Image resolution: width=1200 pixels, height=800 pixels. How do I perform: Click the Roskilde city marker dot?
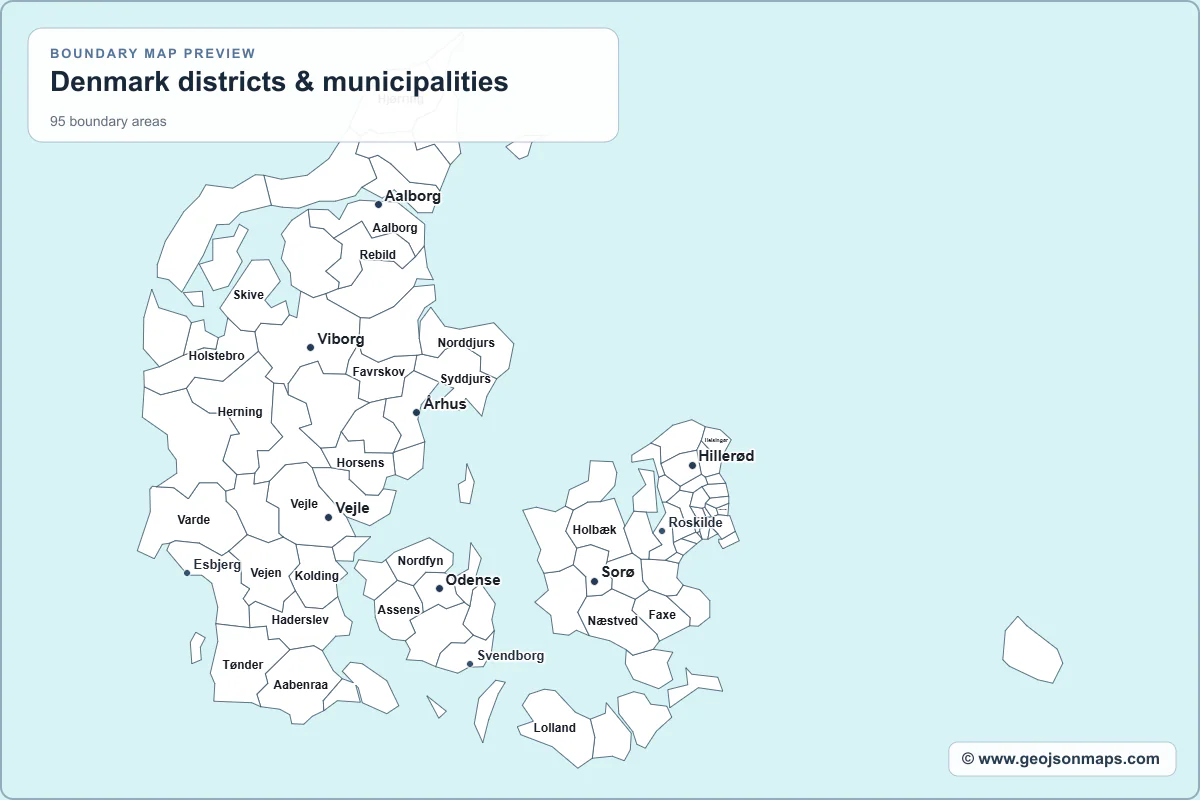tap(661, 531)
